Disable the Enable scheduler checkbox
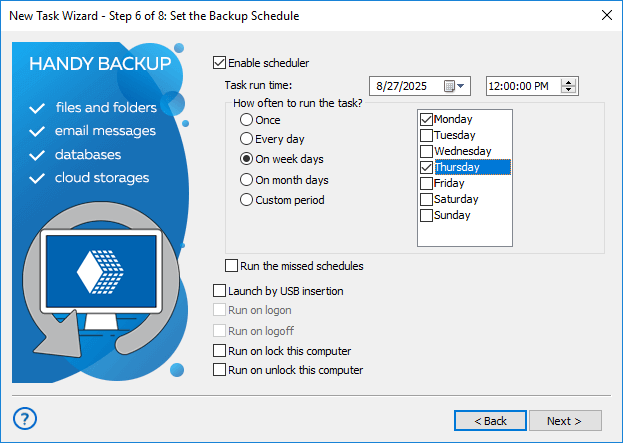This screenshot has height=443, width=623. click(x=220, y=63)
